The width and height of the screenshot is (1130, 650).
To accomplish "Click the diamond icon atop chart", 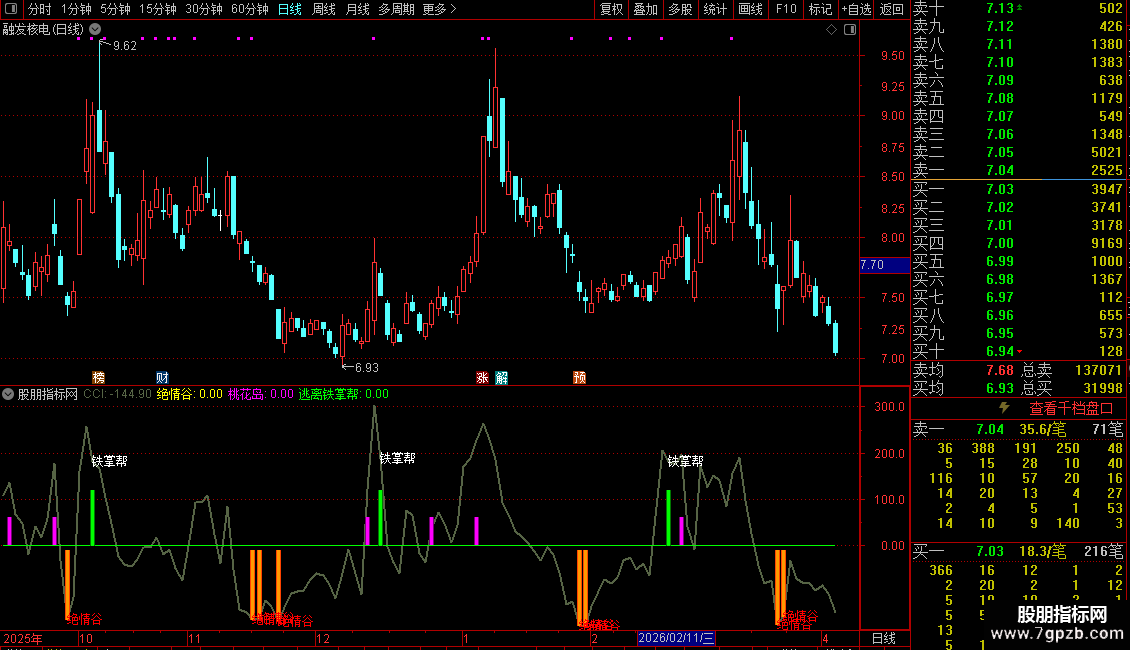I will point(831,30).
